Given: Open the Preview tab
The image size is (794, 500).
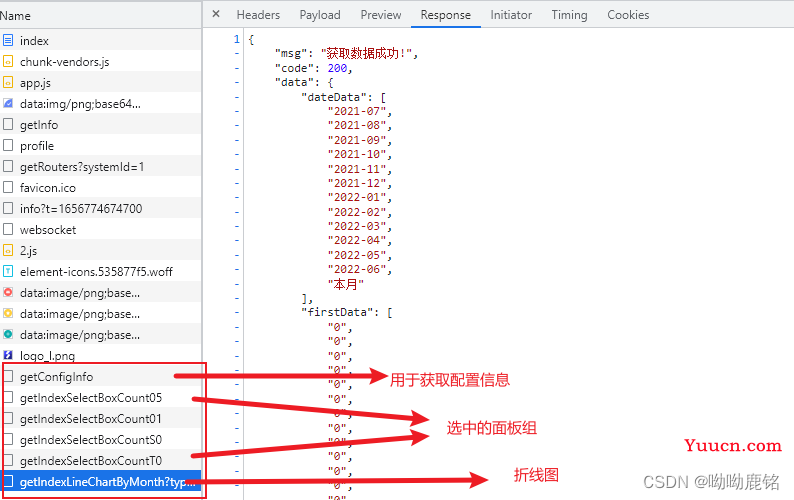Looking at the screenshot, I should tap(381, 15).
